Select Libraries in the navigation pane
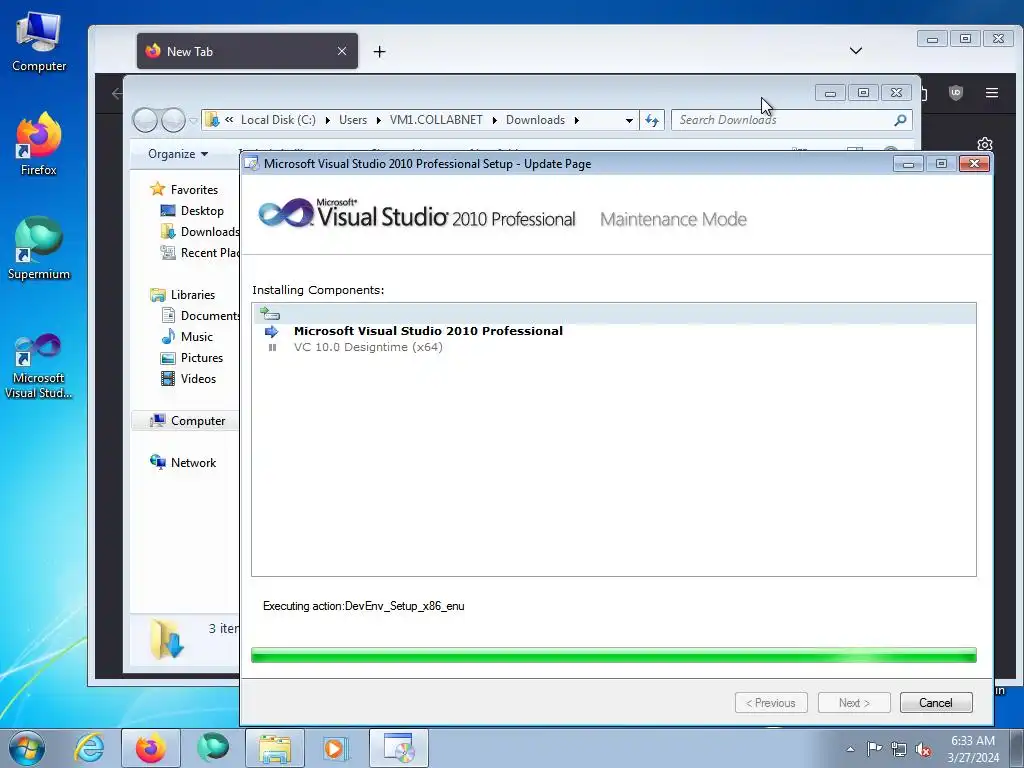Screen dimensions: 1024x768 [193, 295]
